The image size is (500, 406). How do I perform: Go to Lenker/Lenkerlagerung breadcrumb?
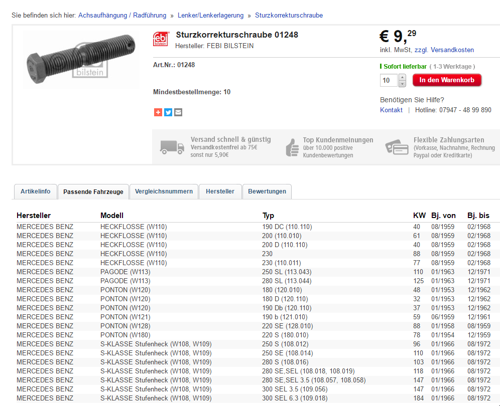(210, 15)
